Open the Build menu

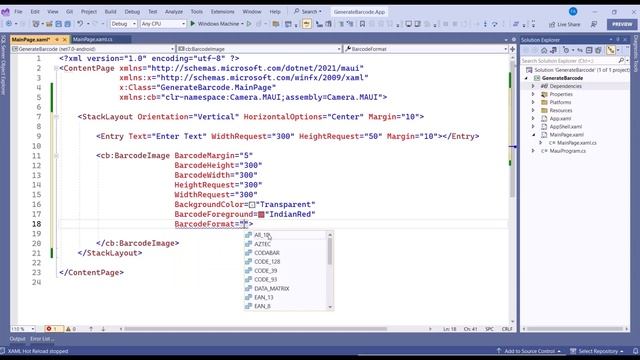[x=110, y=11]
